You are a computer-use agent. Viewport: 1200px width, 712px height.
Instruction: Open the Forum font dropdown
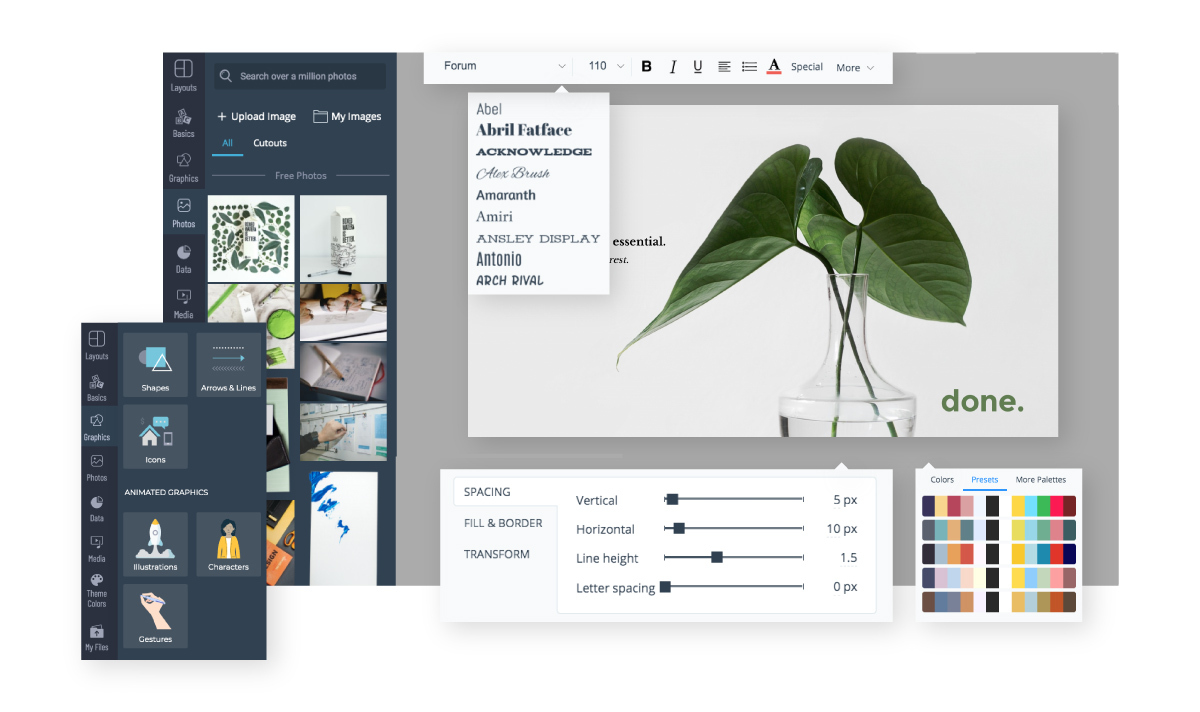pyautogui.click(x=502, y=65)
